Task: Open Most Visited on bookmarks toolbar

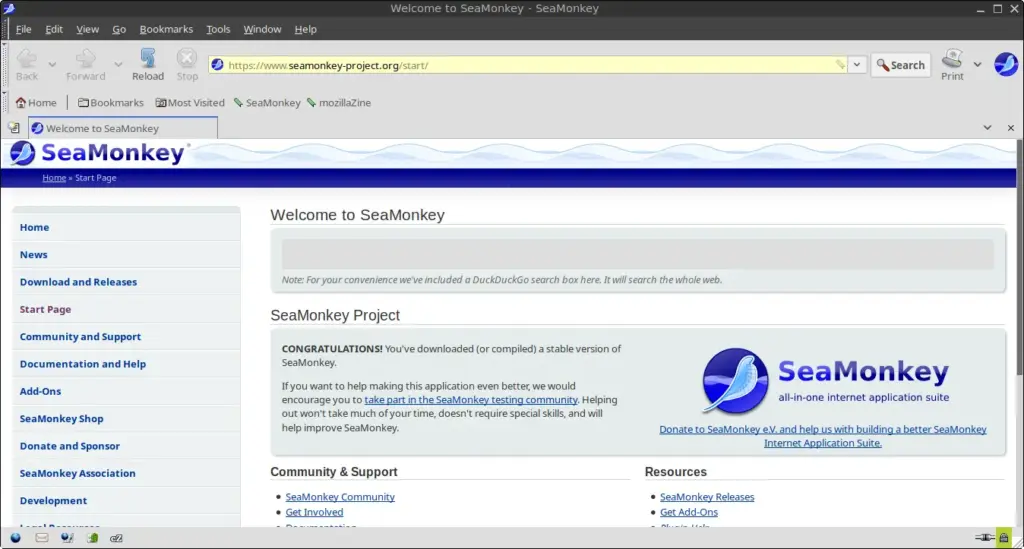Action: 190,102
